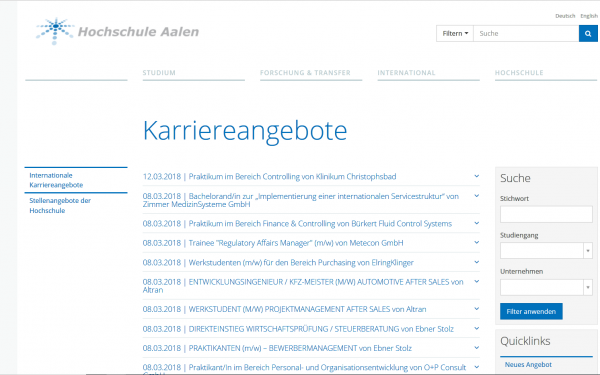Image resolution: width=600 pixels, height=375 pixels.
Task: Click the Filter anwenden button
Action: [531, 311]
